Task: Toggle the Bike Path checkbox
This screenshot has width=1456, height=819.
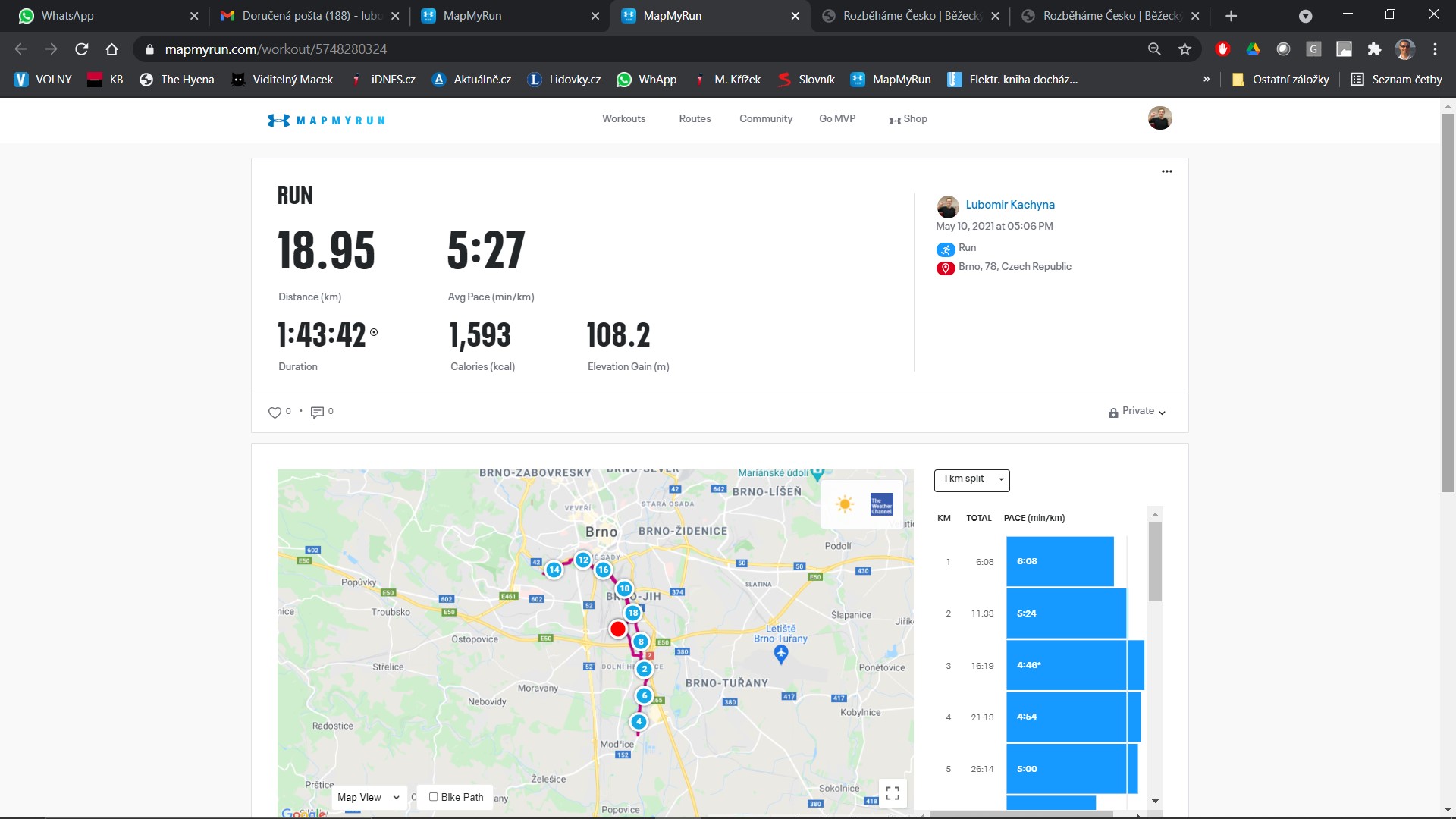Action: click(x=433, y=797)
